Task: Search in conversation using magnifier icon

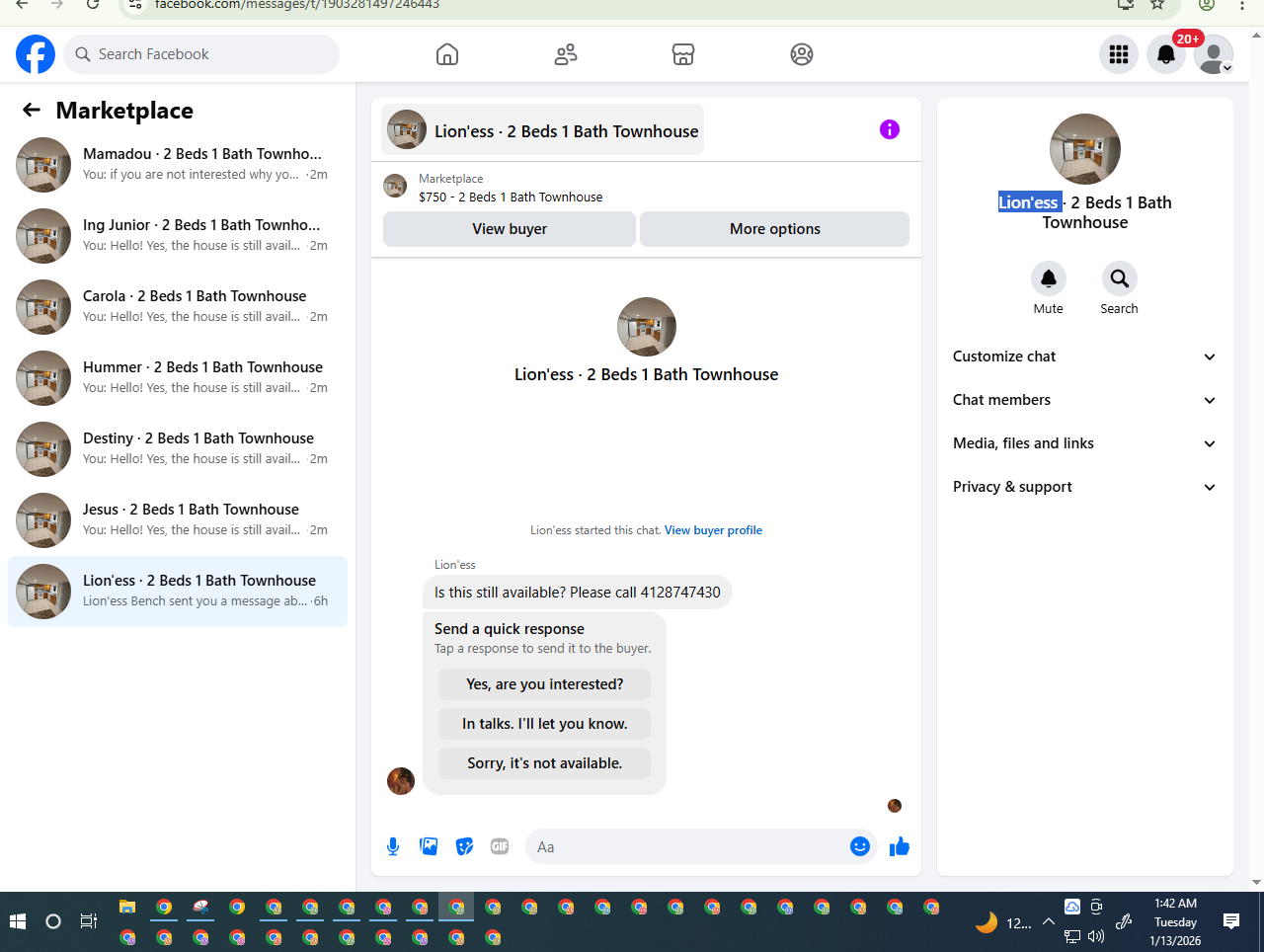Action: 1119,278
